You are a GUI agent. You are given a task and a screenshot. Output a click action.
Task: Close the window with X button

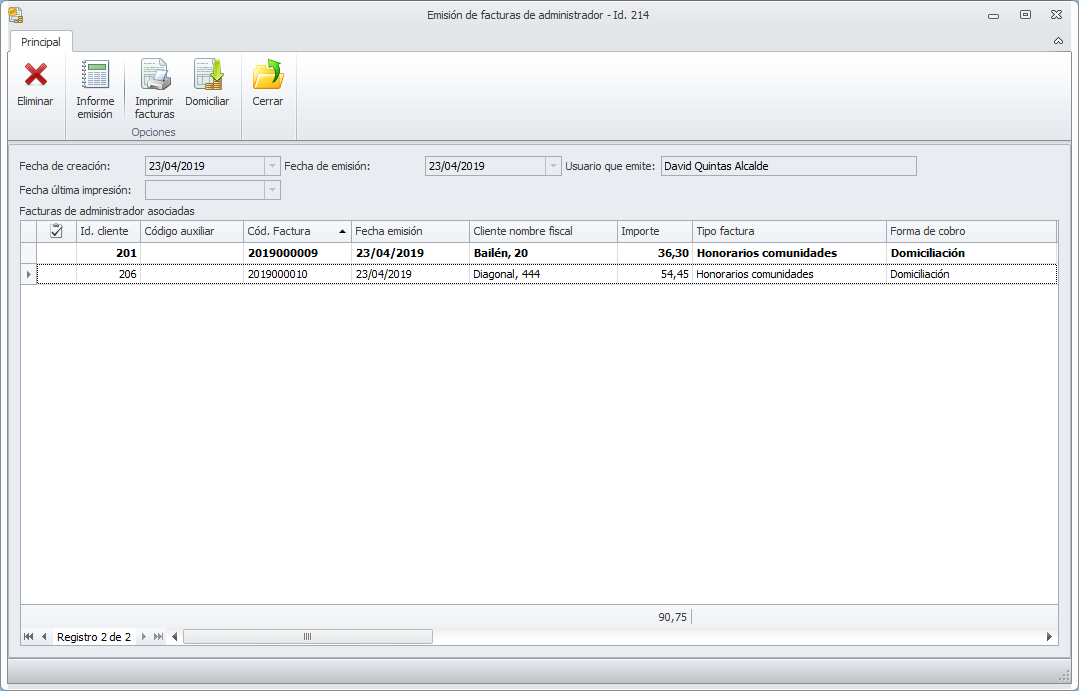(x=1056, y=14)
